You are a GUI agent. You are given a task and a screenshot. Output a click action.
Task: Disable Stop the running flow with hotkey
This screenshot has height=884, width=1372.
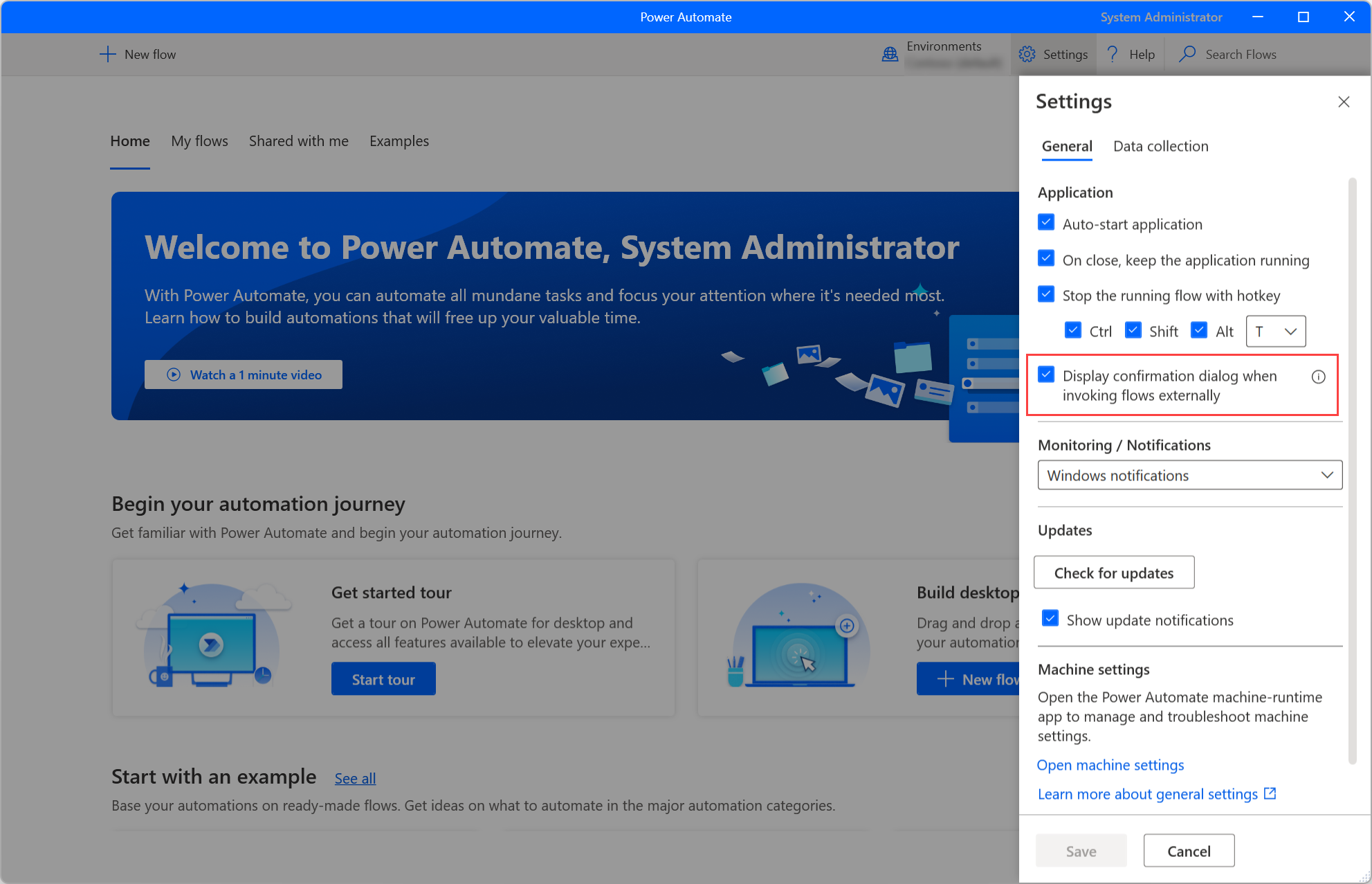pyautogui.click(x=1047, y=295)
